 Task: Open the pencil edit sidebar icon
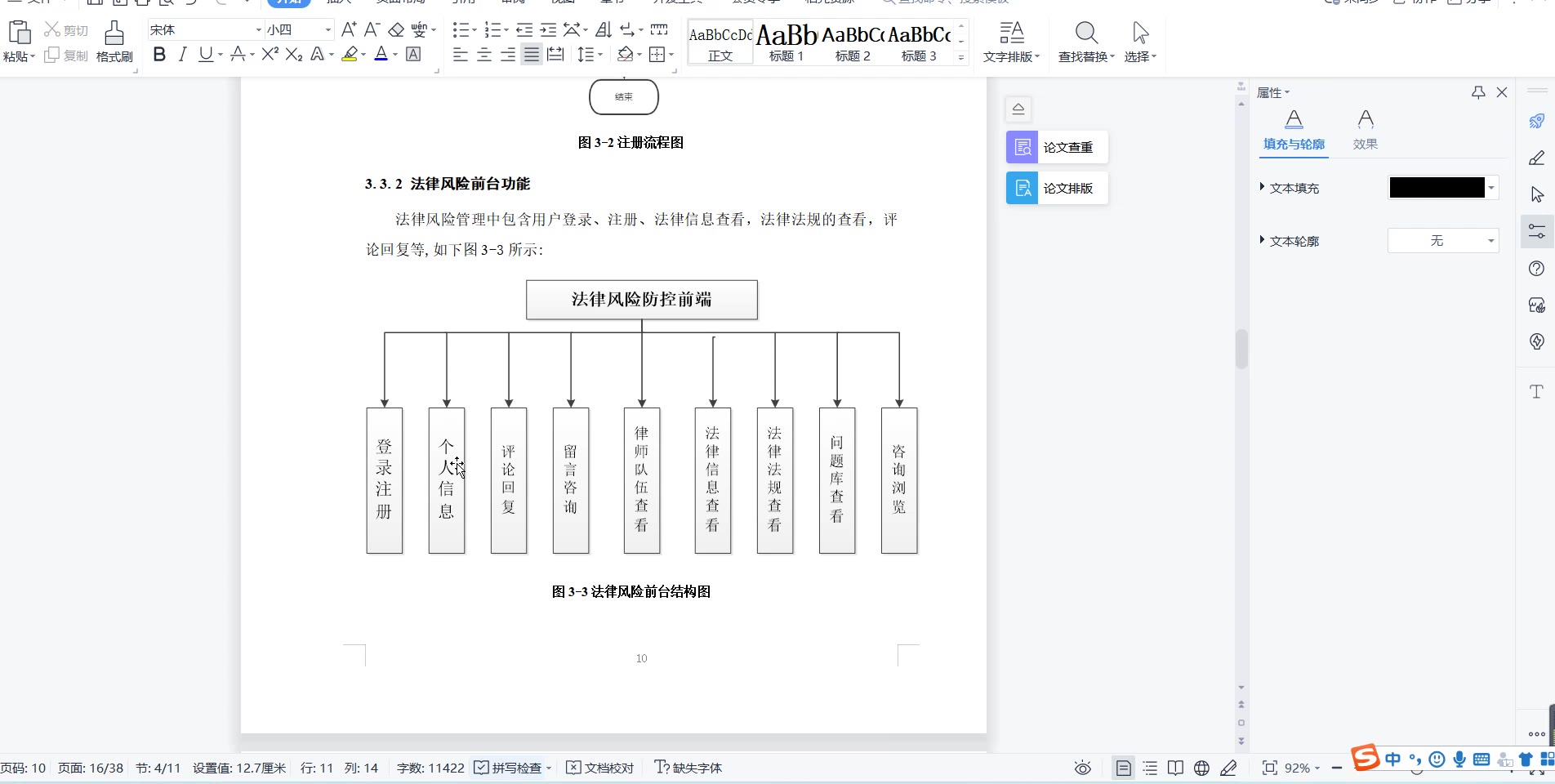(x=1536, y=158)
